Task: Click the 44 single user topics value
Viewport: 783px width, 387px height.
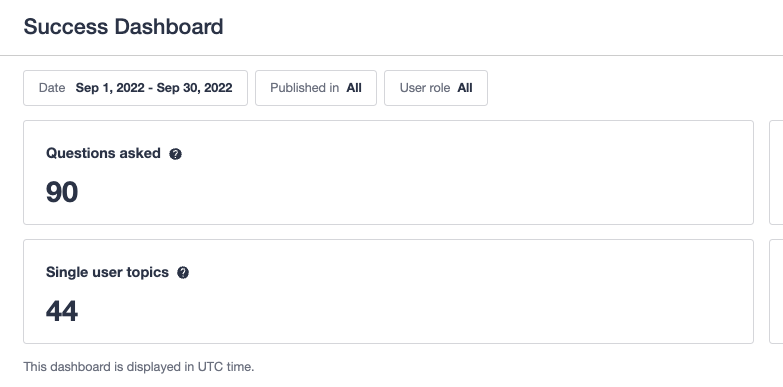Action: [62, 311]
